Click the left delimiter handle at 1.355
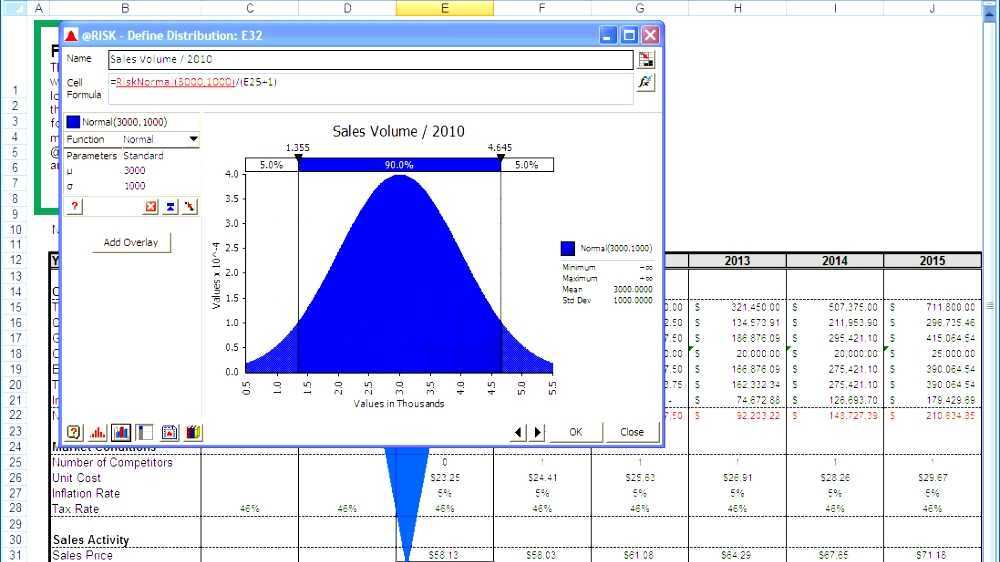The height and width of the screenshot is (562, 1000). [298, 156]
